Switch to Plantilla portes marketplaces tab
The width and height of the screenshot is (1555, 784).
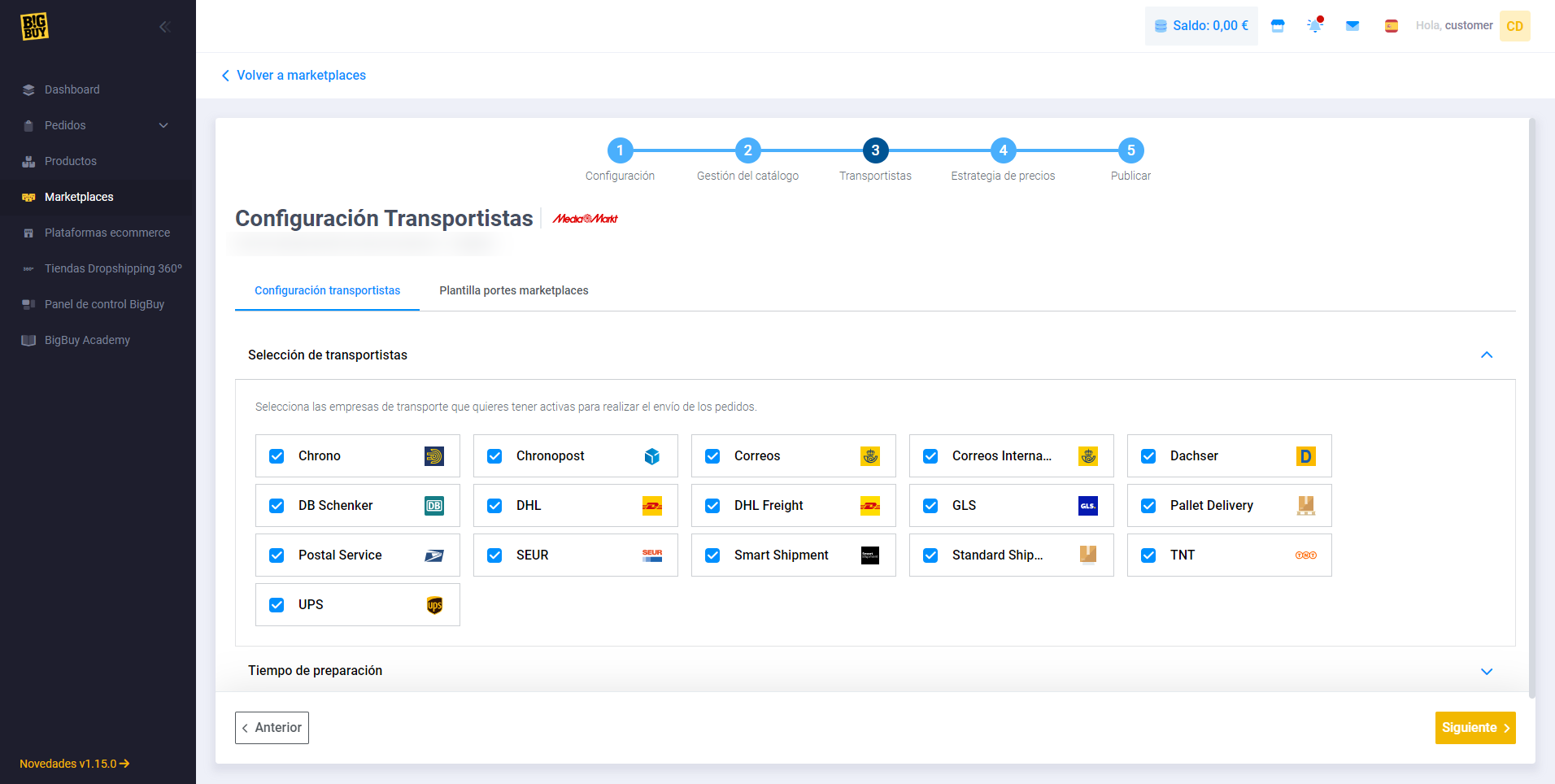[513, 290]
